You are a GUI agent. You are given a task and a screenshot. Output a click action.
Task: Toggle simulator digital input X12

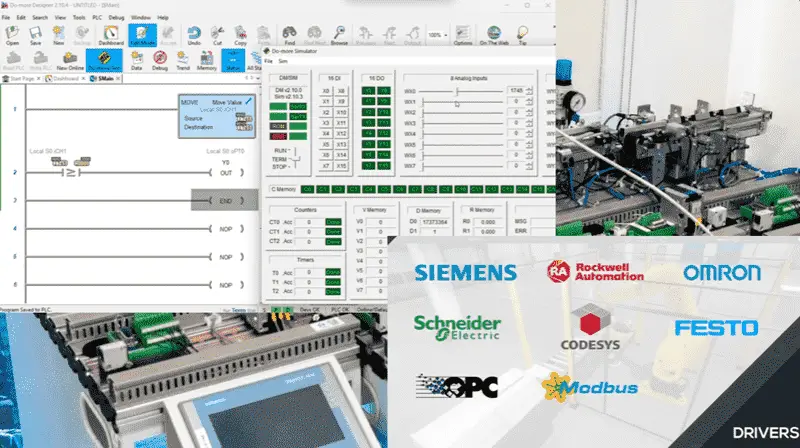tap(341, 134)
